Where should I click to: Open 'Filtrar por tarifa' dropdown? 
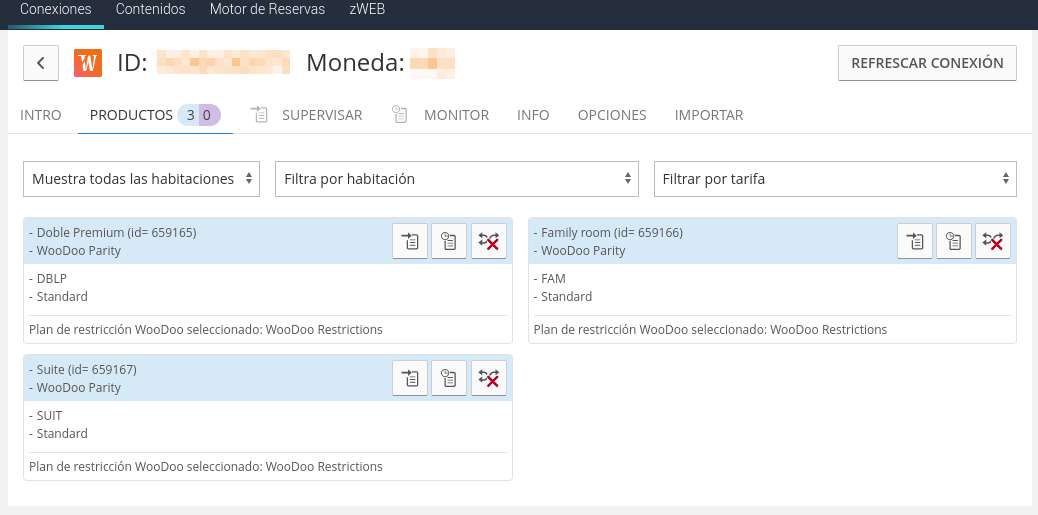click(835, 179)
